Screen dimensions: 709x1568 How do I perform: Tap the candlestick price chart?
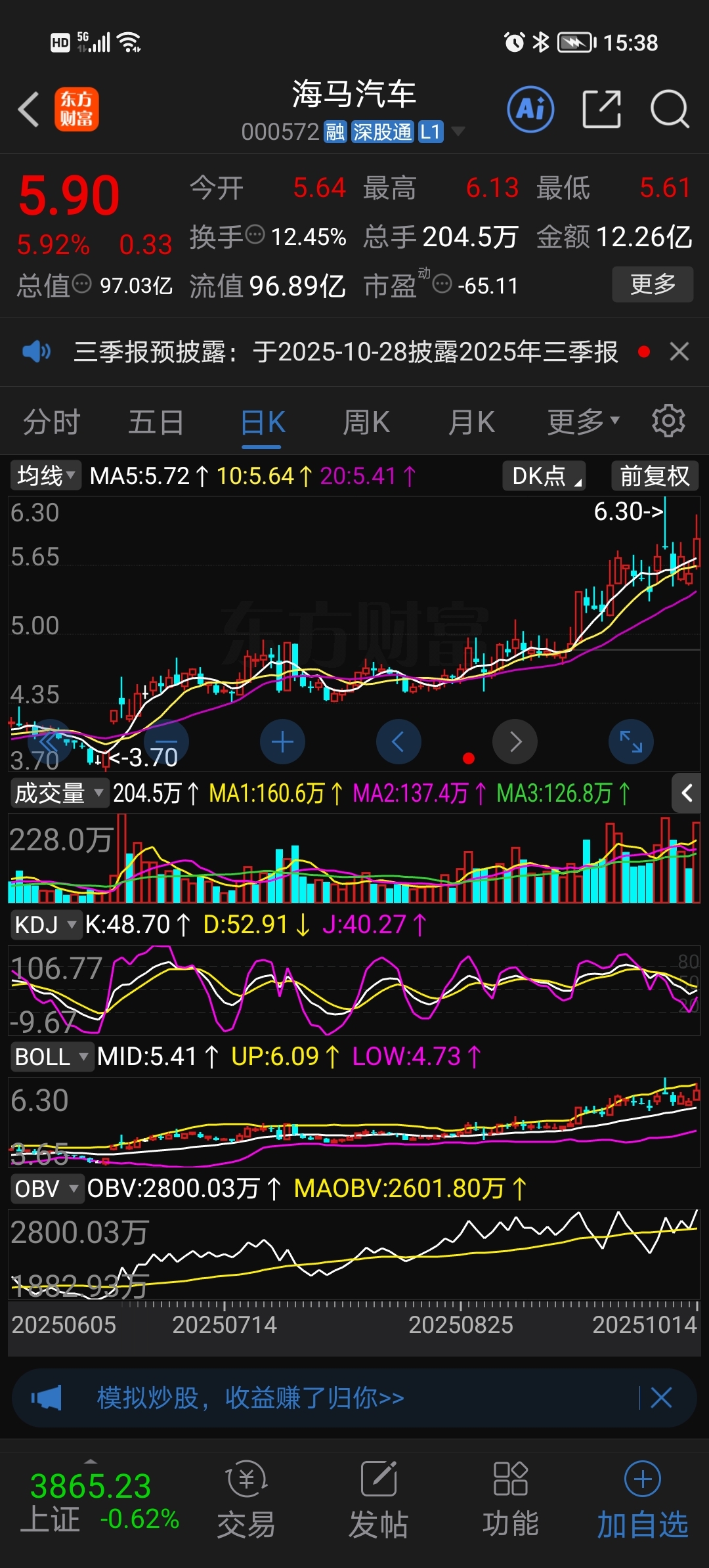point(354,634)
